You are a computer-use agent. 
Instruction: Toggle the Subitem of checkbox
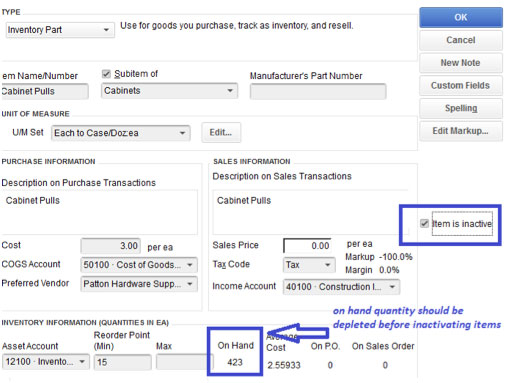tap(106, 74)
